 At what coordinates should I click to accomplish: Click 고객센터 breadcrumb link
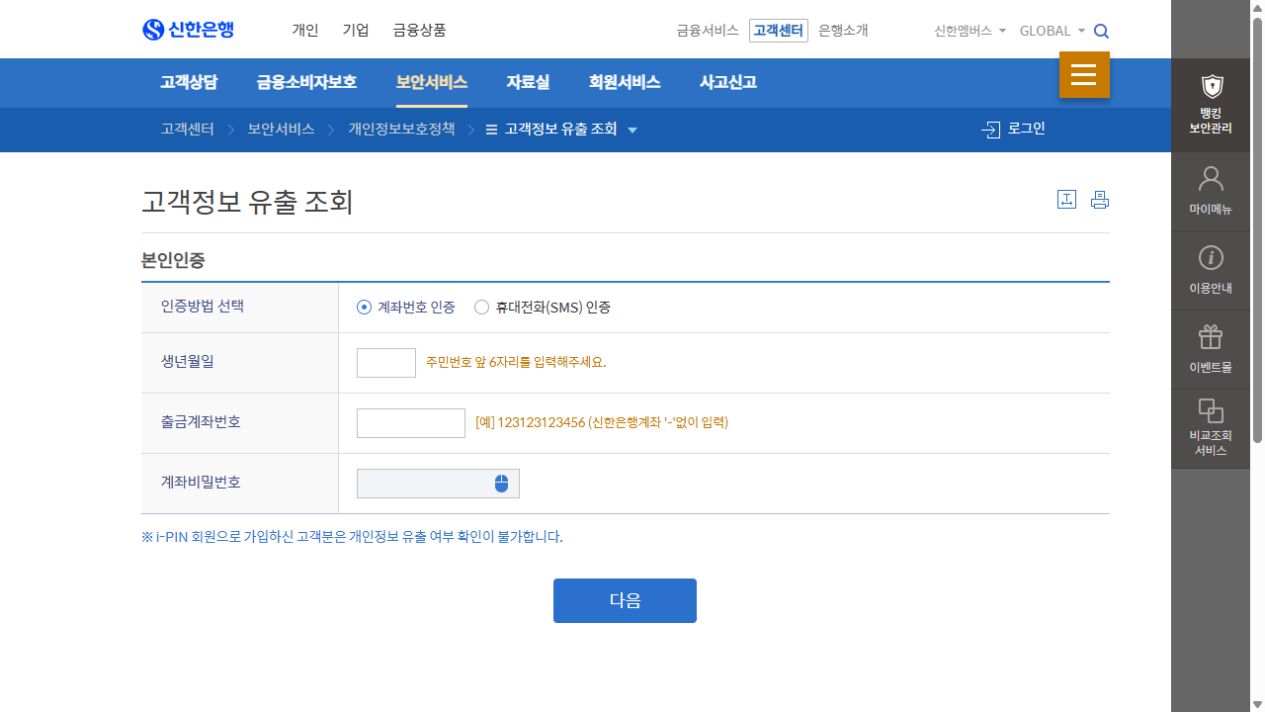[187, 129]
